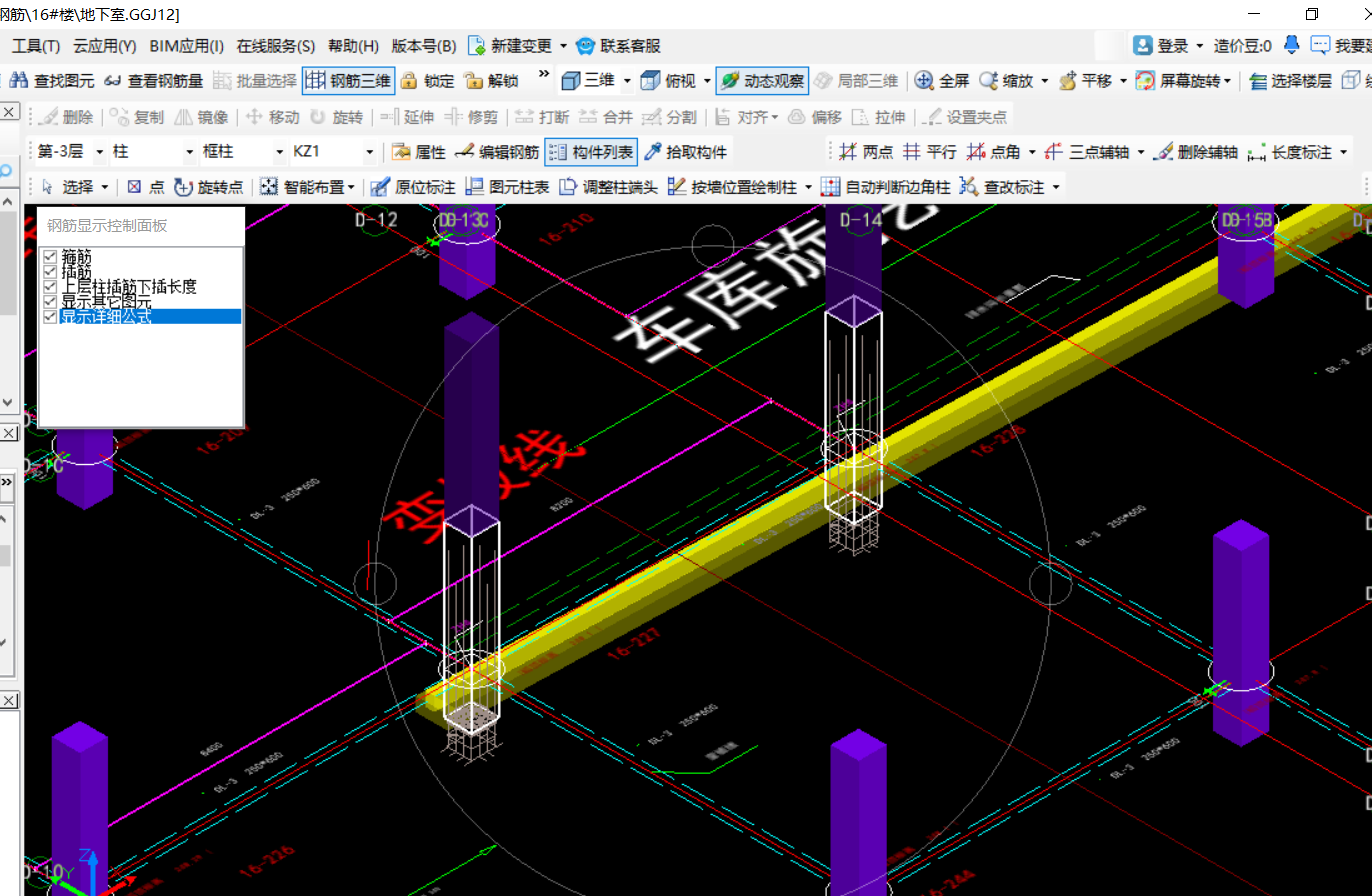
Task: Open 选择楼层 floor selection
Action: (1290, 81)
